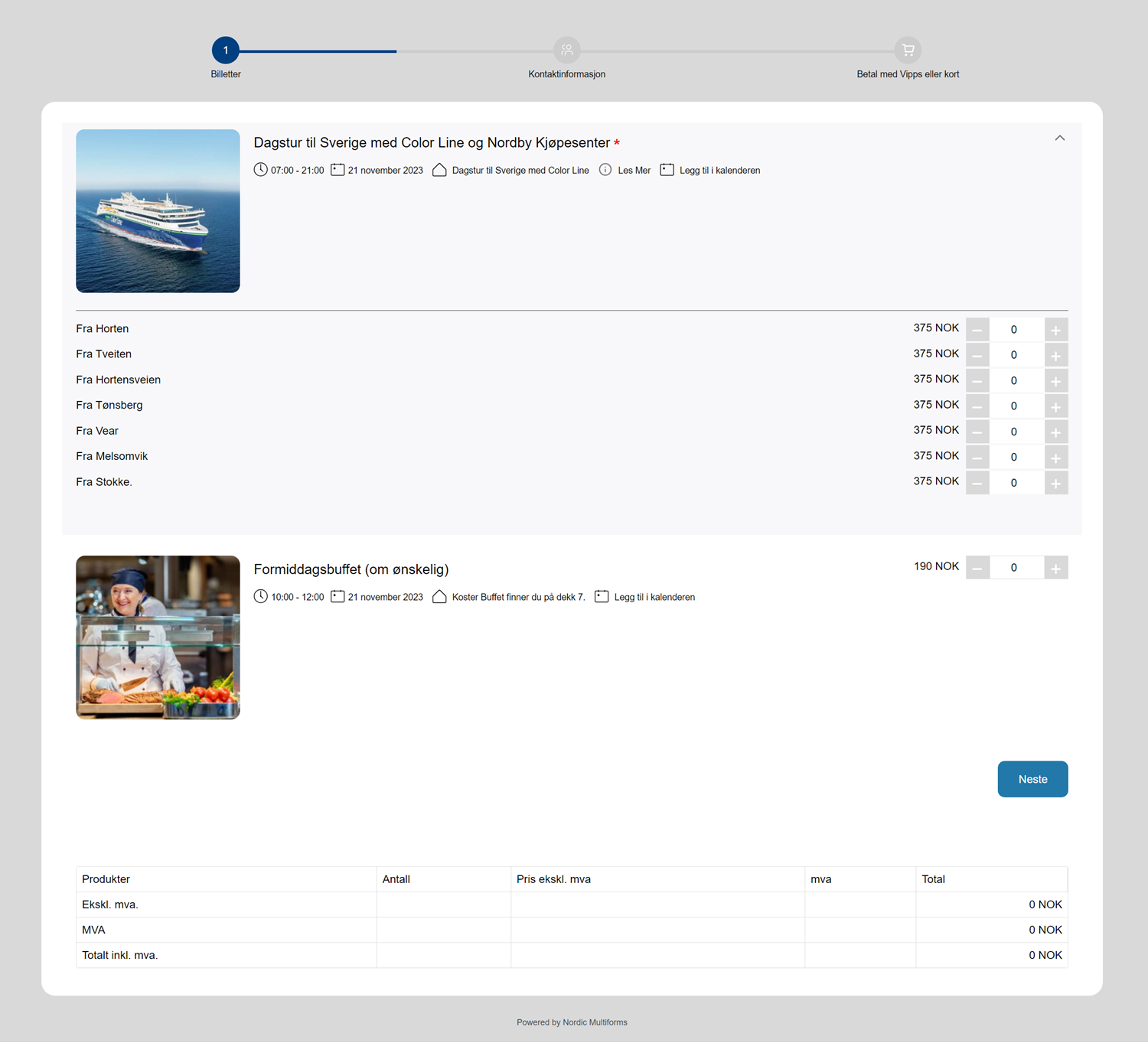Click the Fra Melsomvik quantity field
This screenshot has height=1043, width=1148.
[x=1017, y=458]
